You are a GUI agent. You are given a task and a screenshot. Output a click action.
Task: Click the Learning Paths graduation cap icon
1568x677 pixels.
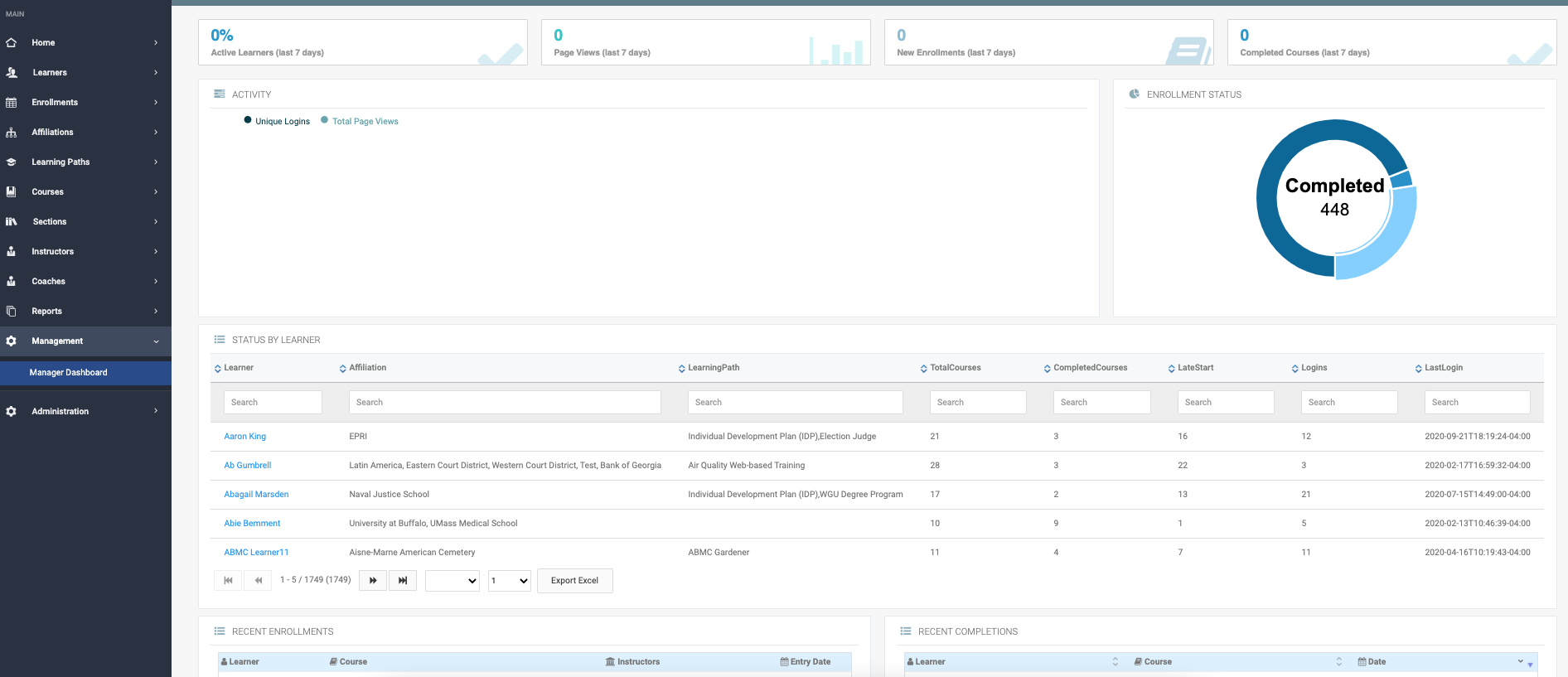coord(12,162)
